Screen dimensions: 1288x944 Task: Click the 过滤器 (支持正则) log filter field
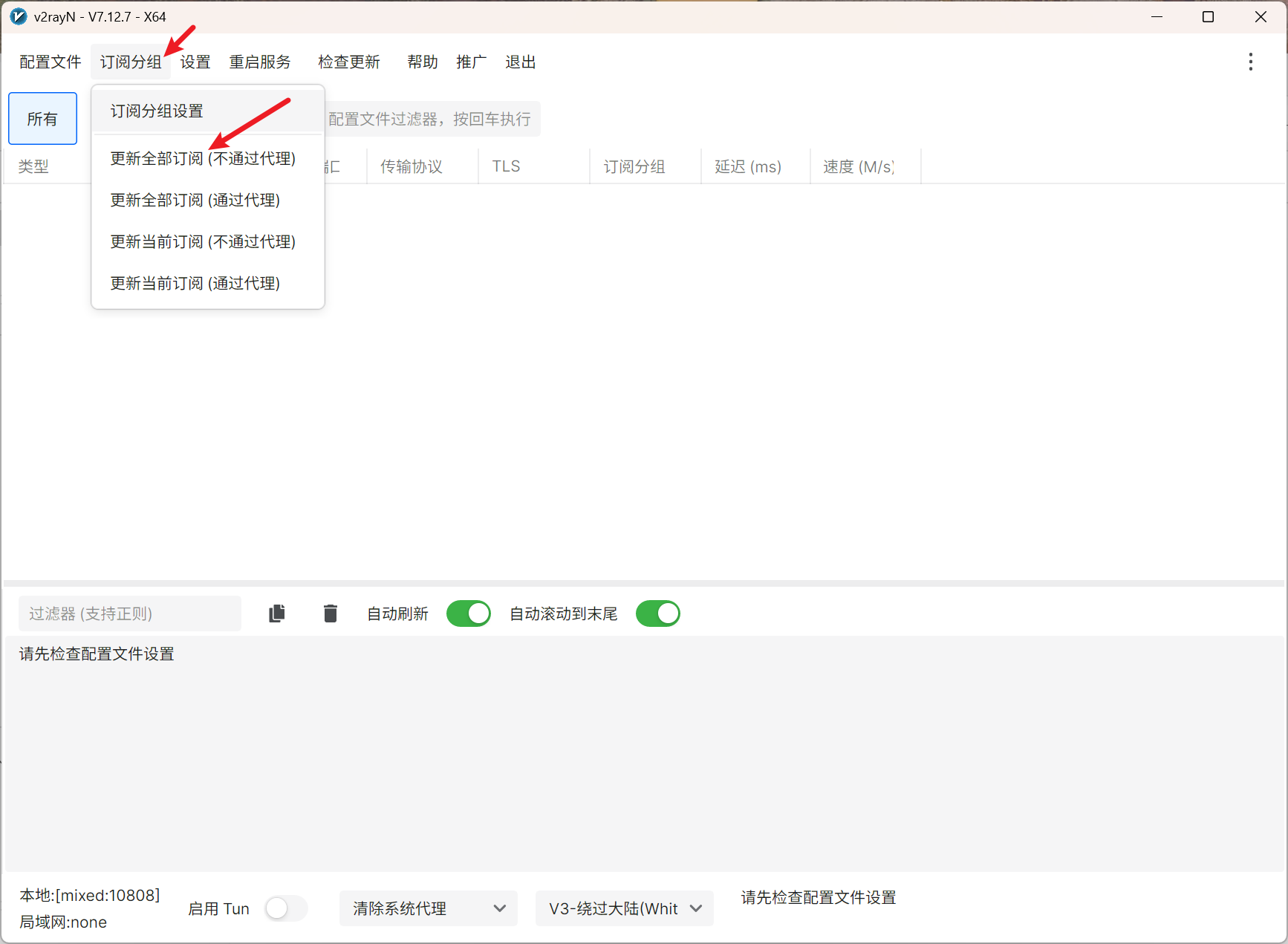130,613
